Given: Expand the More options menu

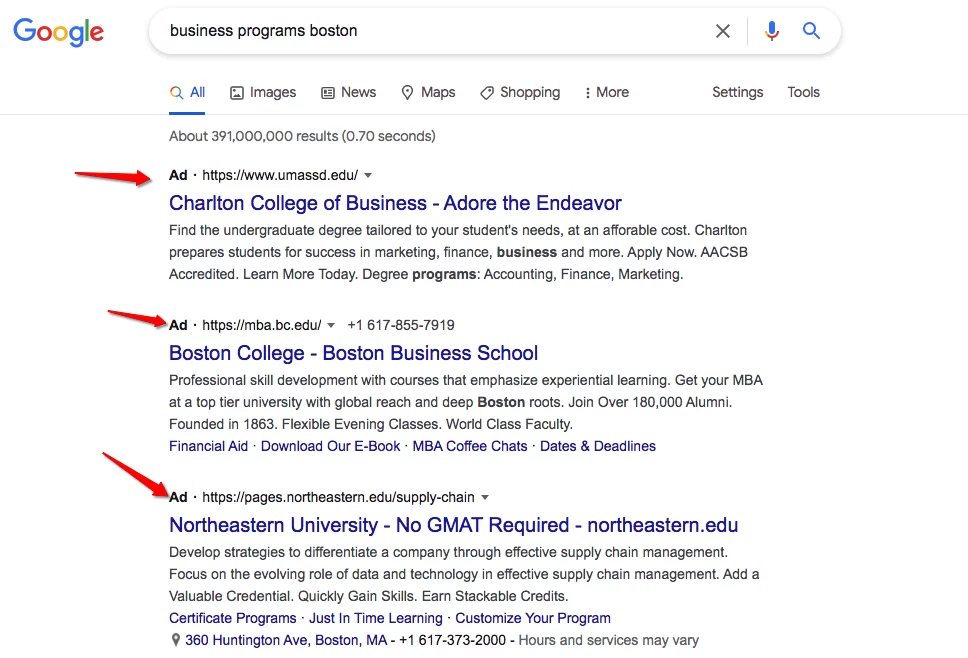Looking at the screenshot, I should (606, 93).
